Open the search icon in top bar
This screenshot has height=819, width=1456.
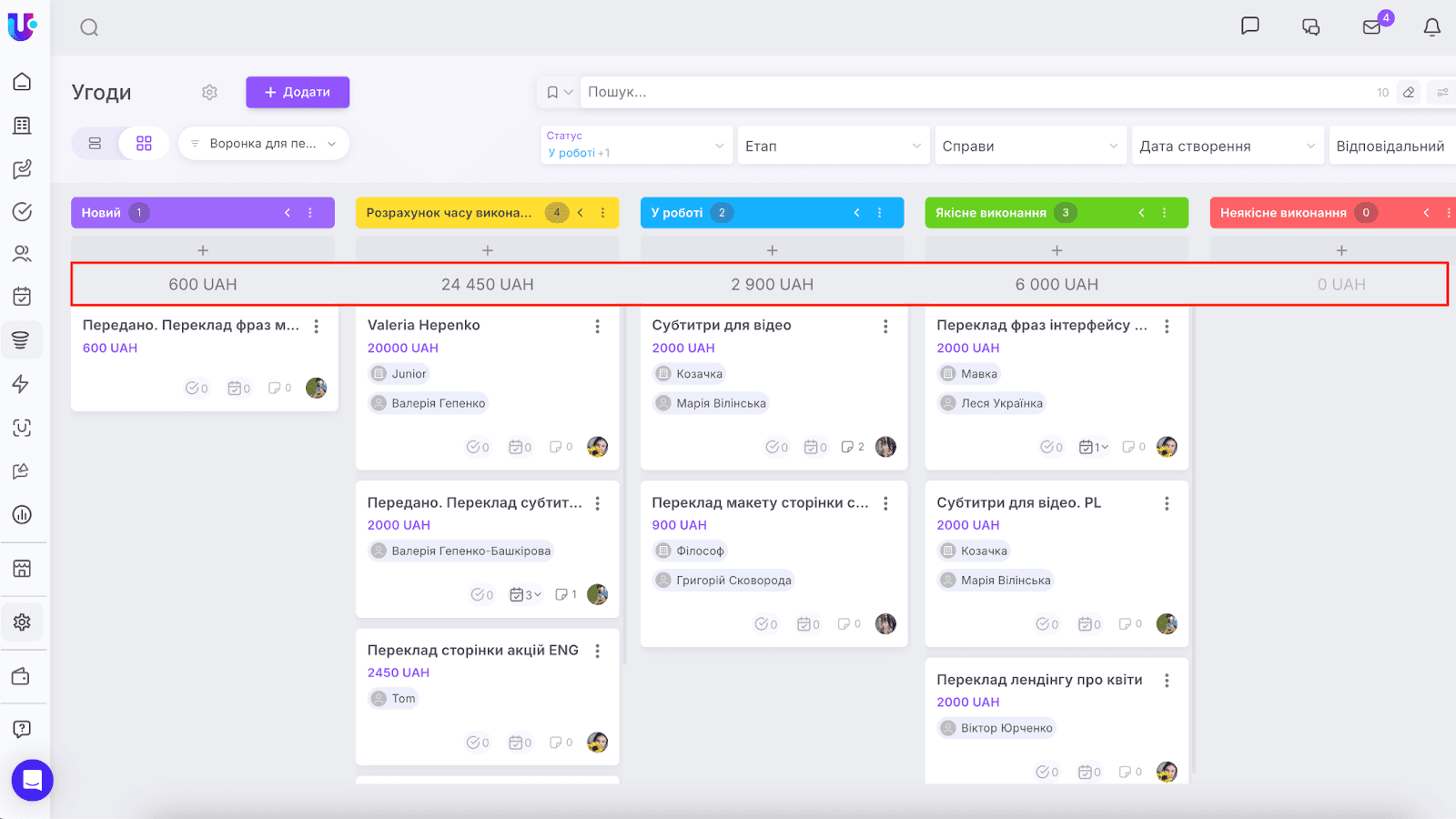click(x=89, y=27)
